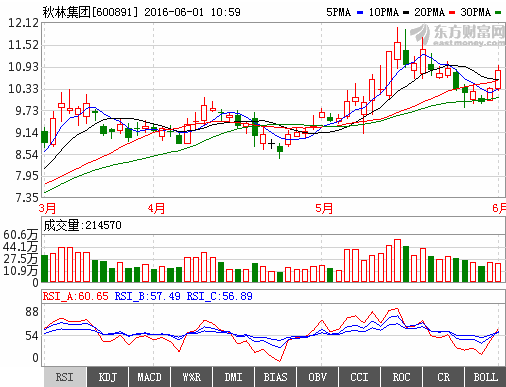Viewport: 506px width, 387px height.
Task: Click the tallest red volume bar
Action: coord(397,261)
